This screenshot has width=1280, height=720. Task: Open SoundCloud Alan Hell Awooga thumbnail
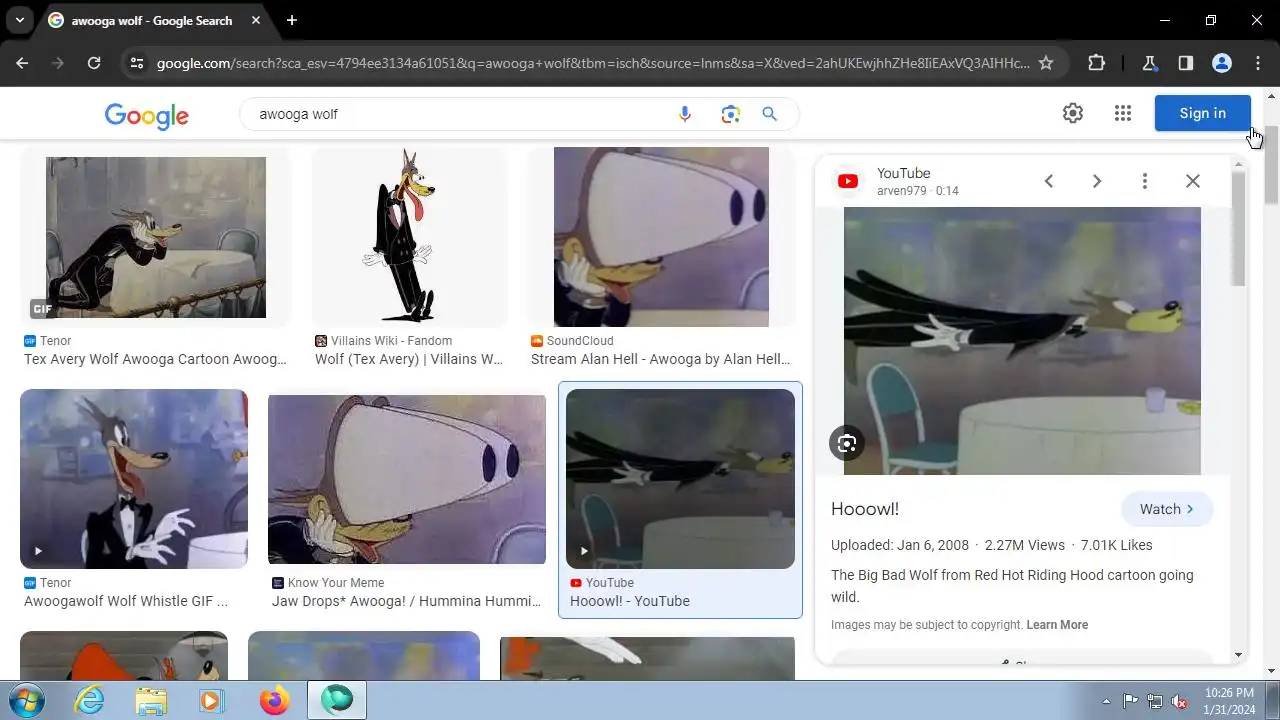pos(661,237)
